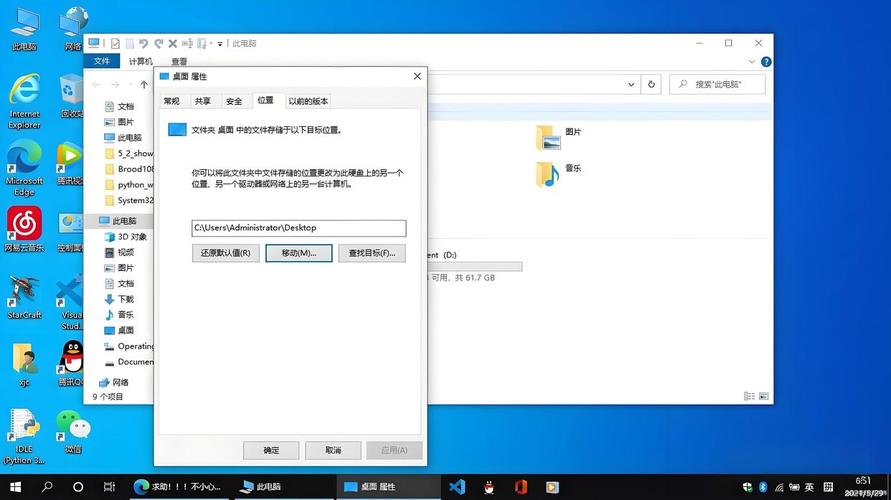Screen dimensions: 891x500
Task: Open the 音乐 folder in Explorer content pane
Action: (559, 174)
